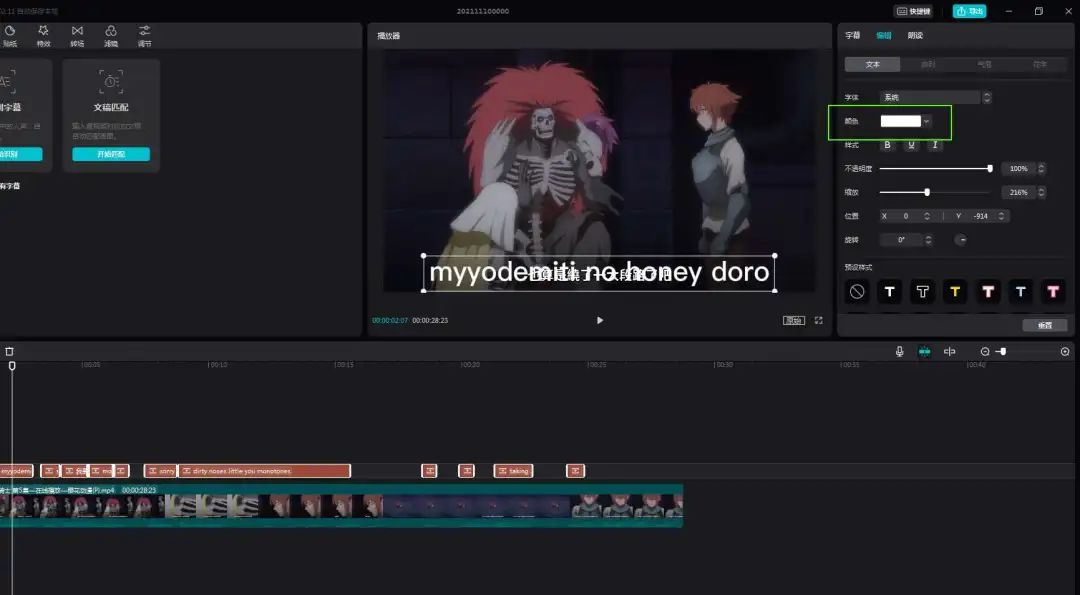Viewport: 1080px width, 595px height.
Task: Click the rotation stepper arrows
Action: (928, 240)
